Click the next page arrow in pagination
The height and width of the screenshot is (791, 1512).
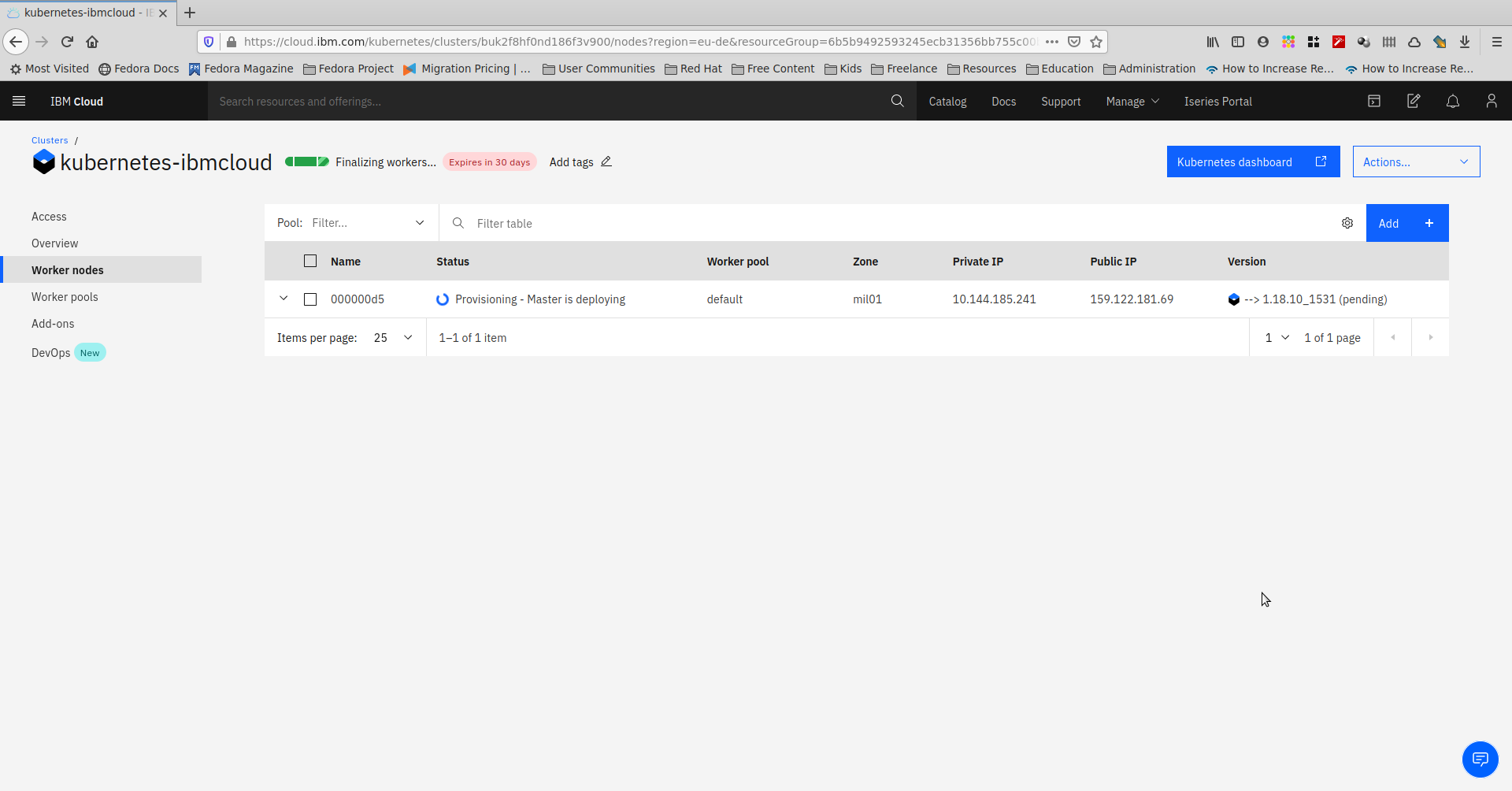click(x=1430, y=337)
